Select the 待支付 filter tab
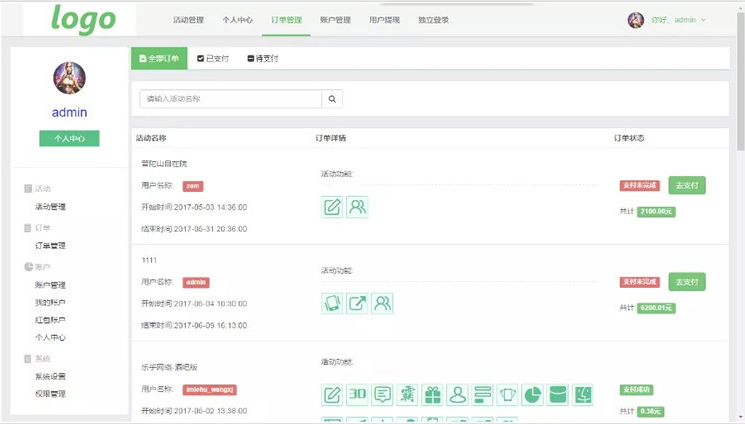Viewport: 745px width, 424px height. tap(263, 59)
